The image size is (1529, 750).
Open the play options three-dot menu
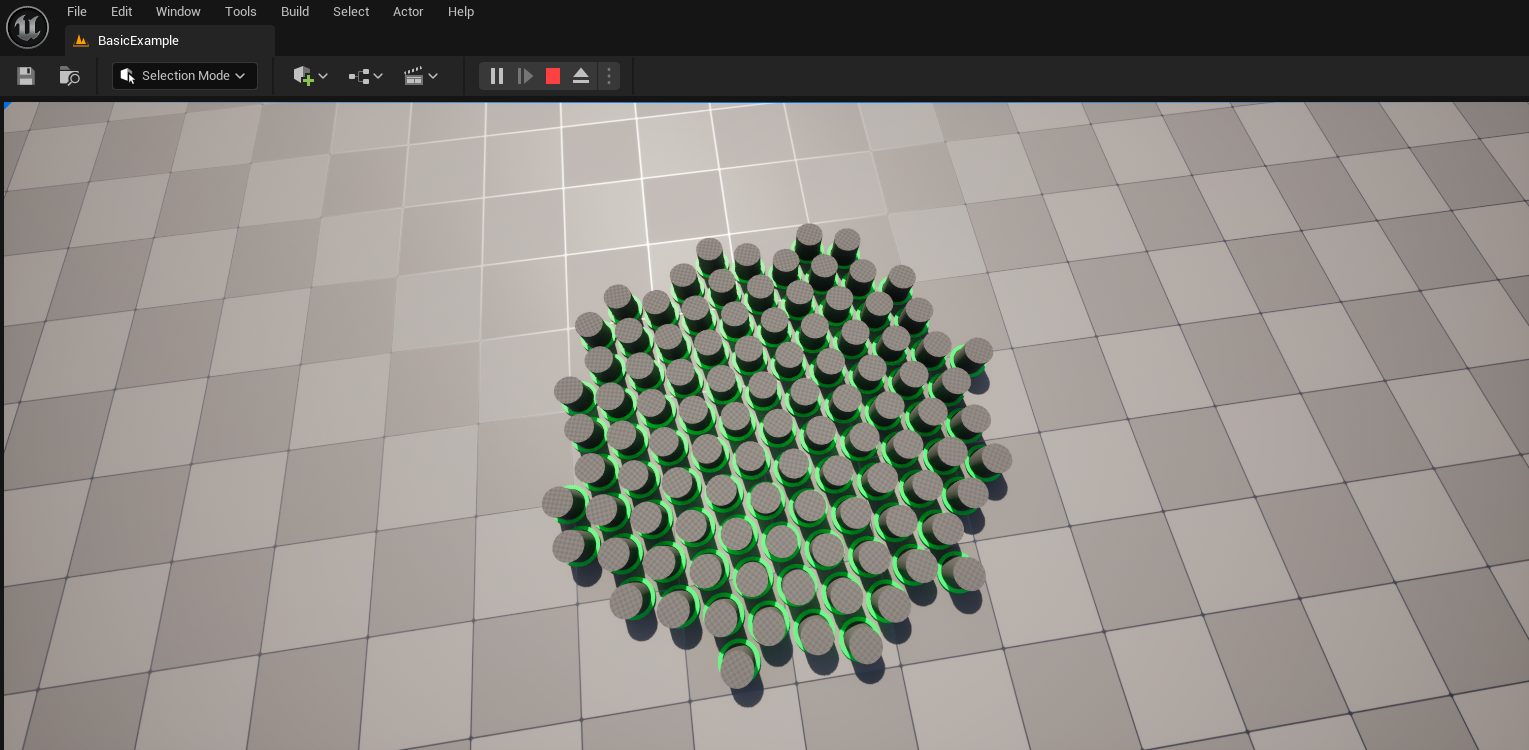tap(609, 76)
